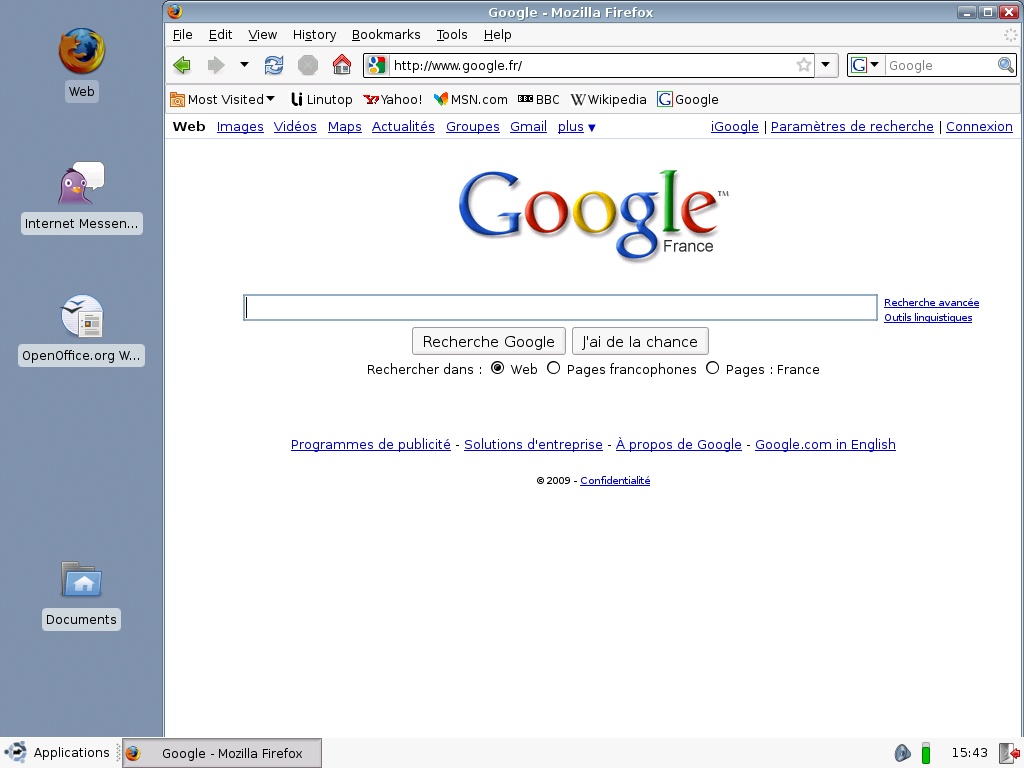Bookmark this page with the star icon
The image size is (1024, 768).
coord(803,65)
